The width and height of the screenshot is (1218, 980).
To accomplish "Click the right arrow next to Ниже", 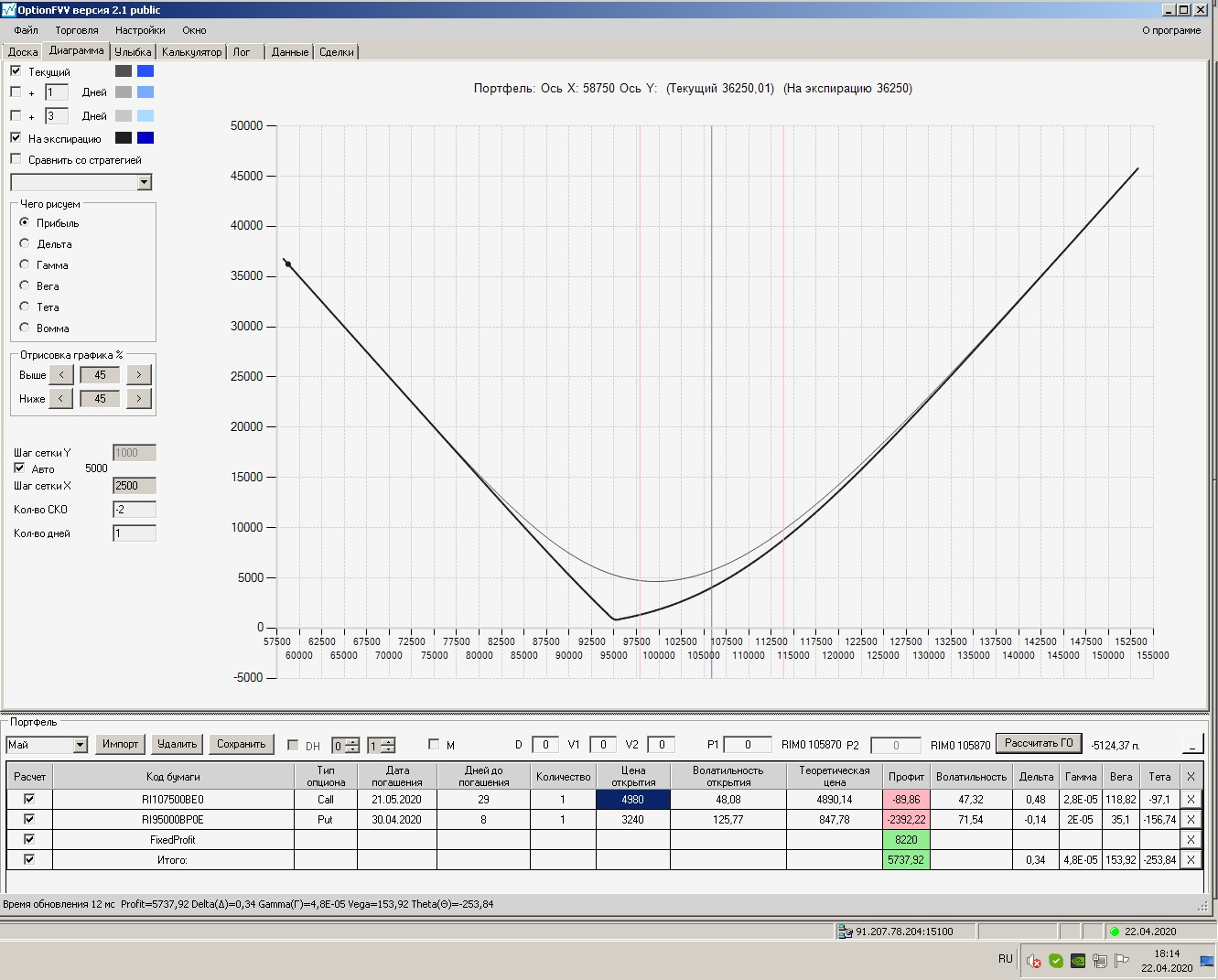I will [x=138, y=398].
